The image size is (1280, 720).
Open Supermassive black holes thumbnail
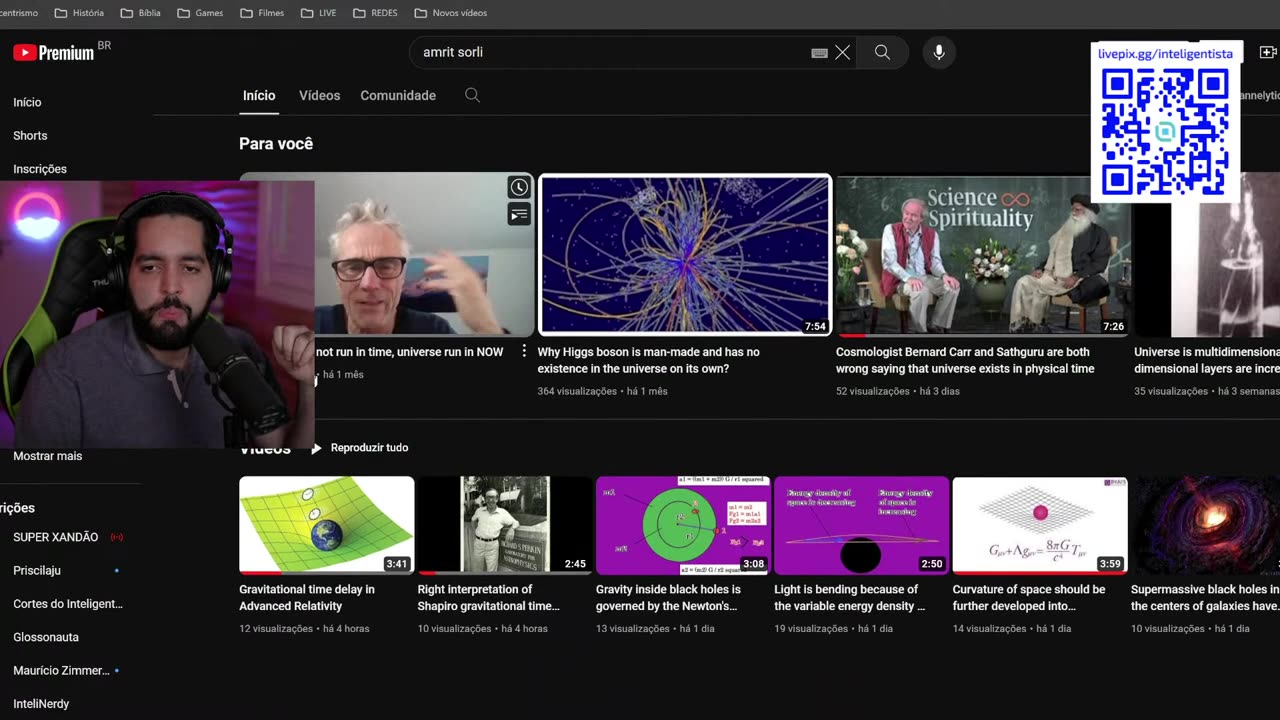click(x=1205, y=525)
